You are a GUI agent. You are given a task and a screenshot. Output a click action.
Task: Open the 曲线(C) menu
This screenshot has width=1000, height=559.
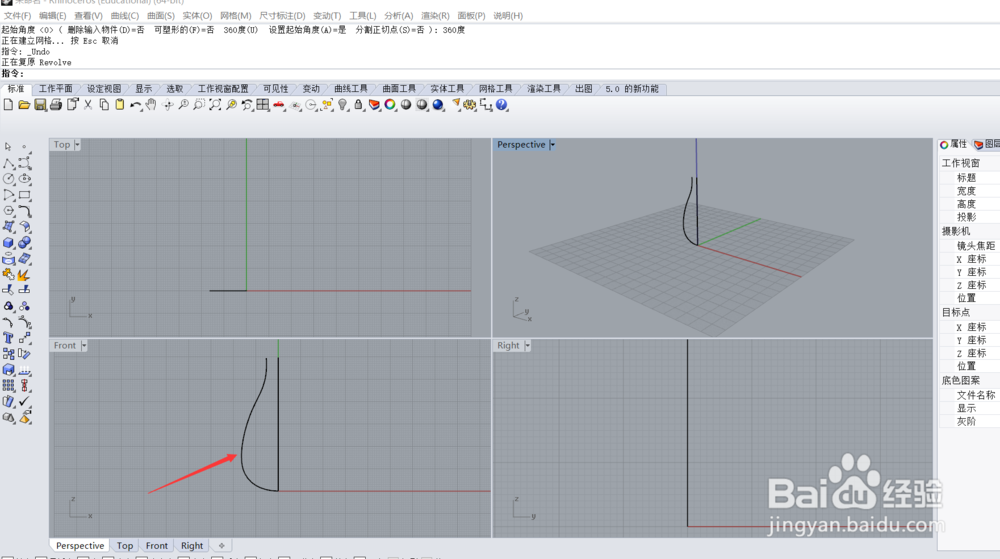(x=124, y=15)
